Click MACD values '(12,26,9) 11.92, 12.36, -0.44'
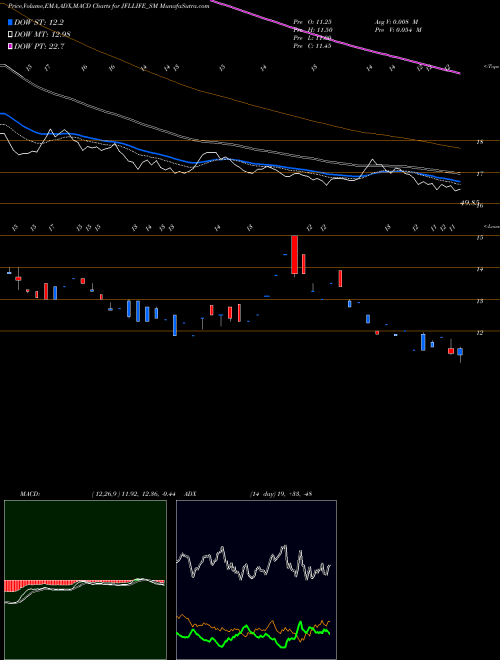The height and width of the screenshot is (660, 500). 135,494
